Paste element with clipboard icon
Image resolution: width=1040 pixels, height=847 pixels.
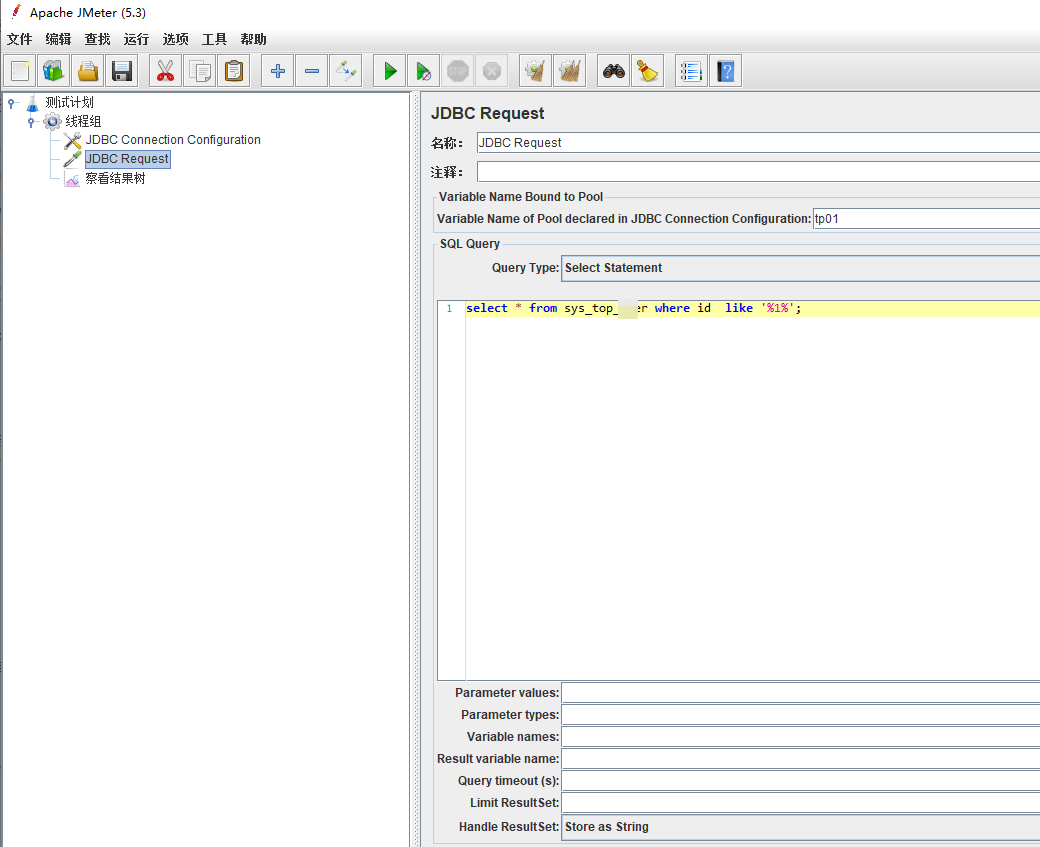233,71
